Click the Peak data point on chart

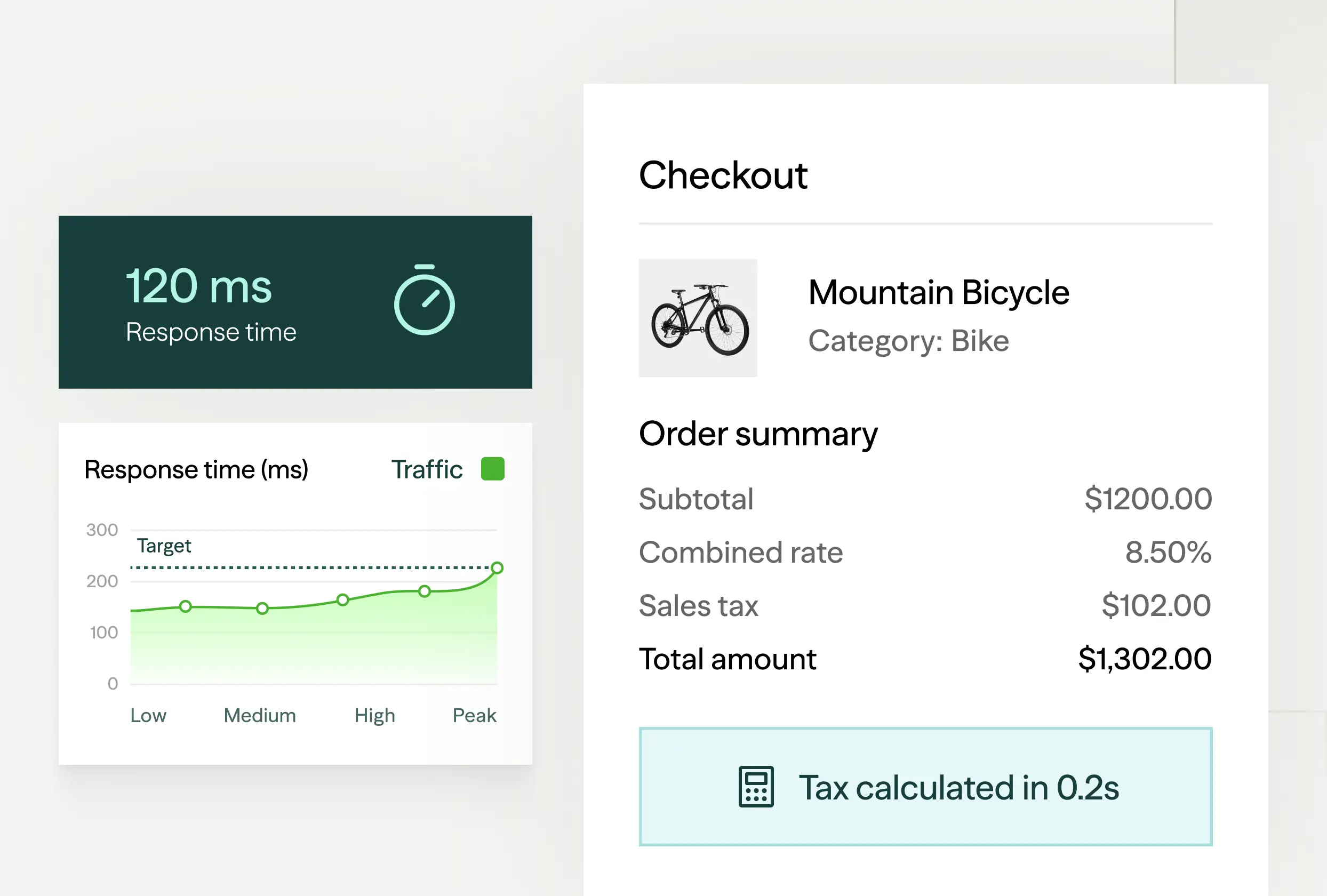pos(497,567)
